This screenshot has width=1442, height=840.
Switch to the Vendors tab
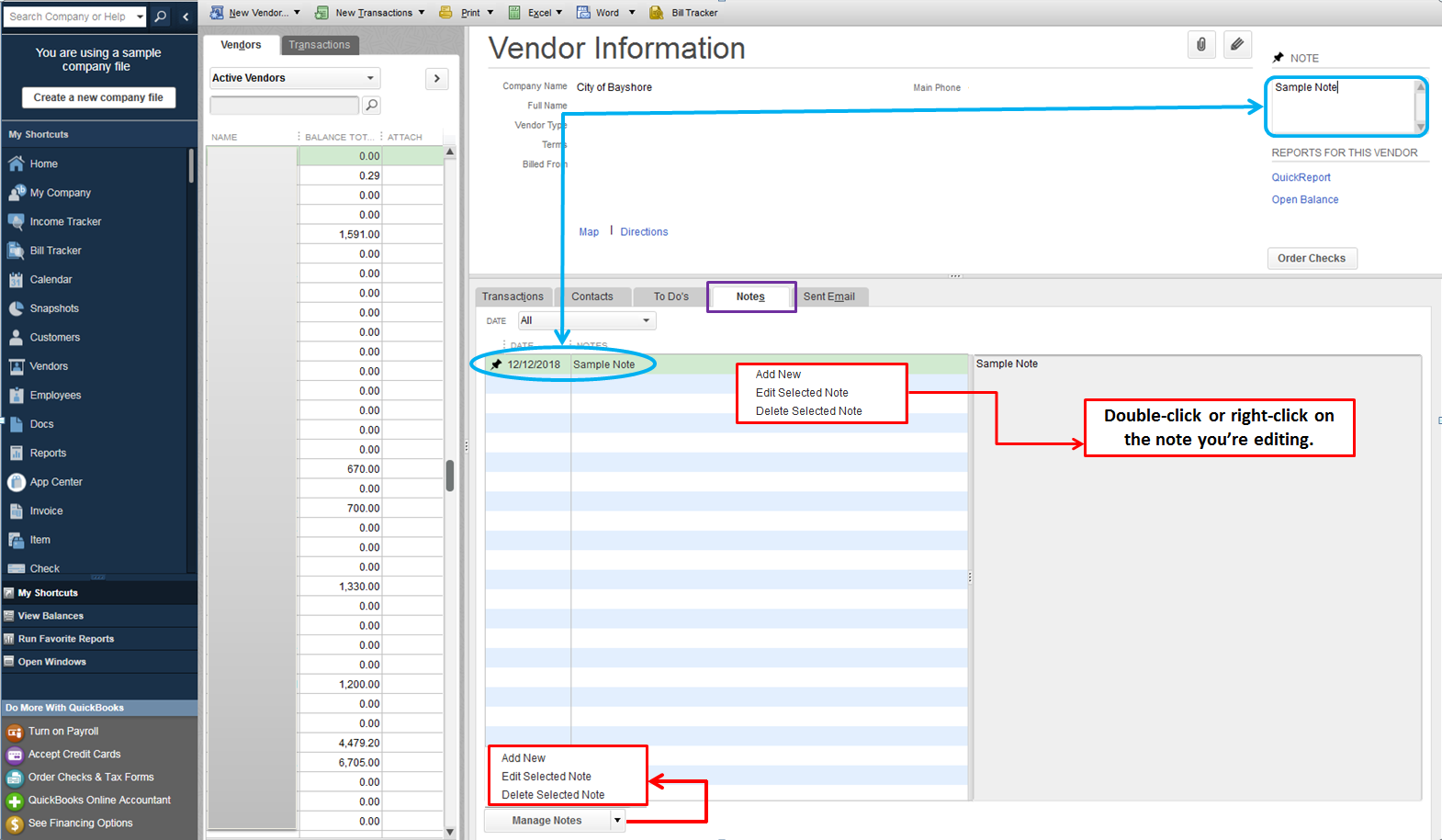(x=241, y=45)
